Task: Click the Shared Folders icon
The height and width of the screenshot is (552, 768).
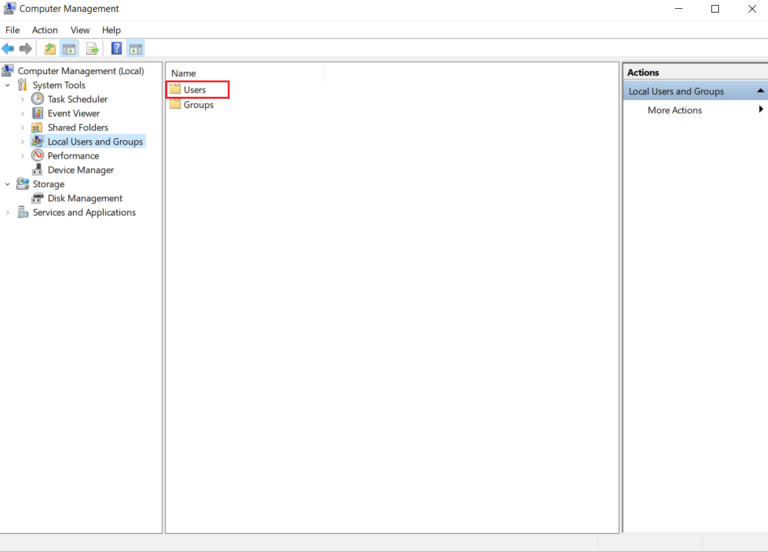Action: 37,127
